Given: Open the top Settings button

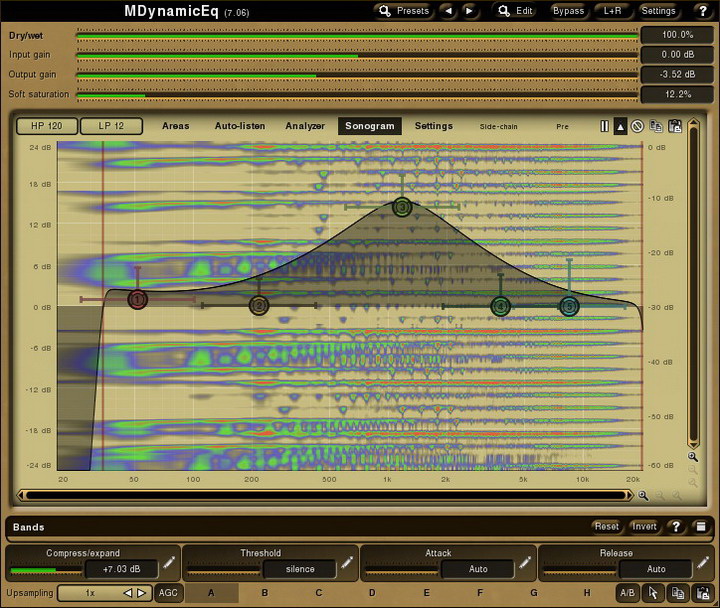Looking at the screenshot, I should (x=658, y=11).
